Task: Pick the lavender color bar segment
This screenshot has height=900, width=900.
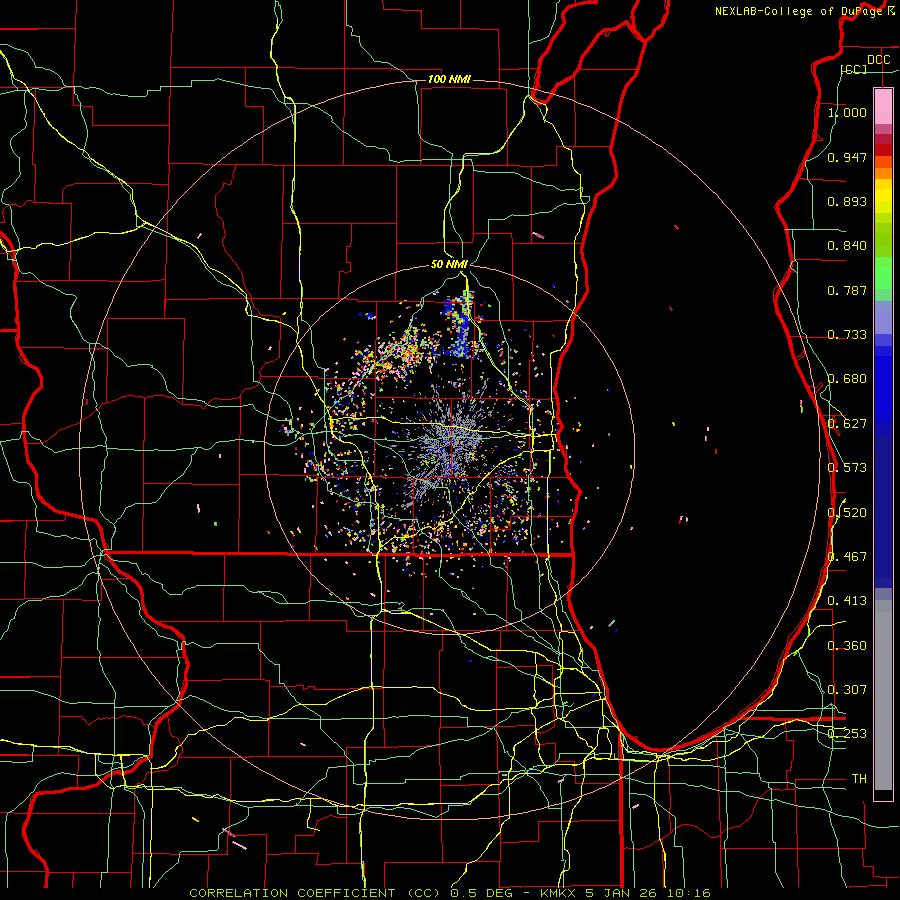Action: point(883,317)
